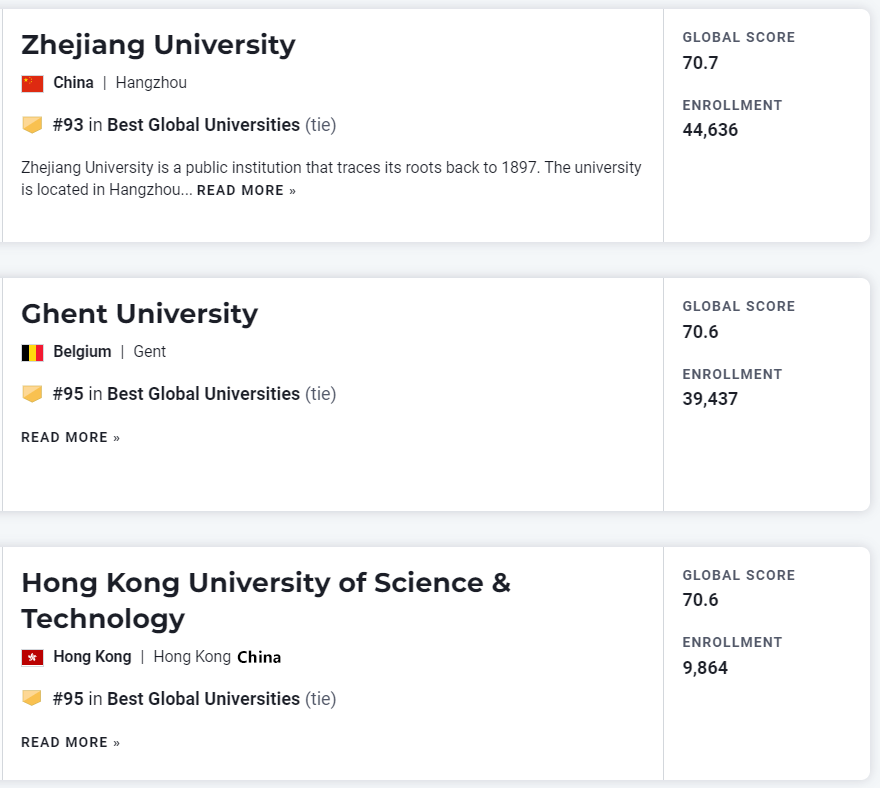Click the Belgium flag icon
This screenshot has height=788, width=880.
tap(32, 352)
